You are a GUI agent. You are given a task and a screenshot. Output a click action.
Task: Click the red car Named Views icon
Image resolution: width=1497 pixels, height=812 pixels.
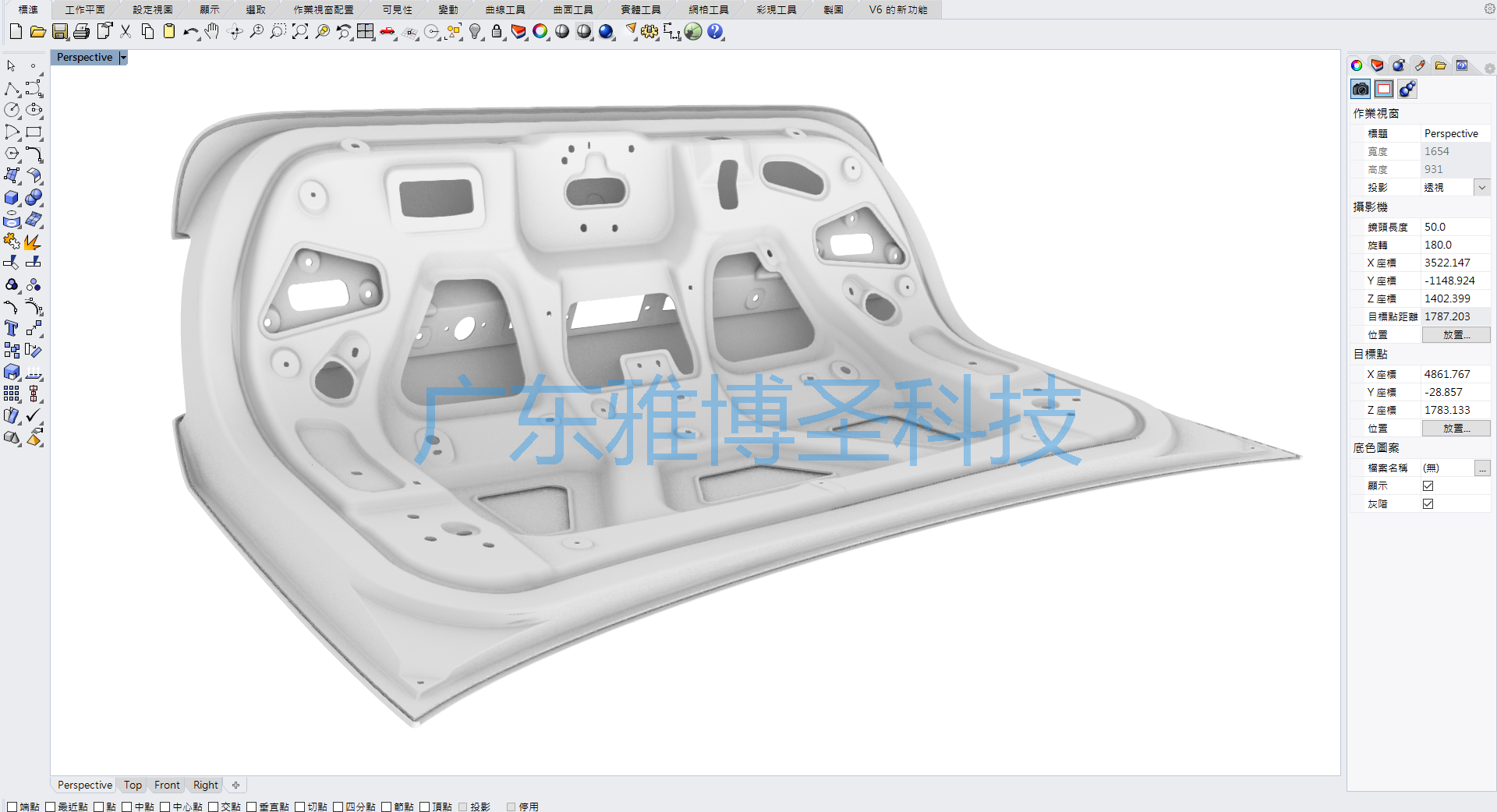(x=388, y=32)
